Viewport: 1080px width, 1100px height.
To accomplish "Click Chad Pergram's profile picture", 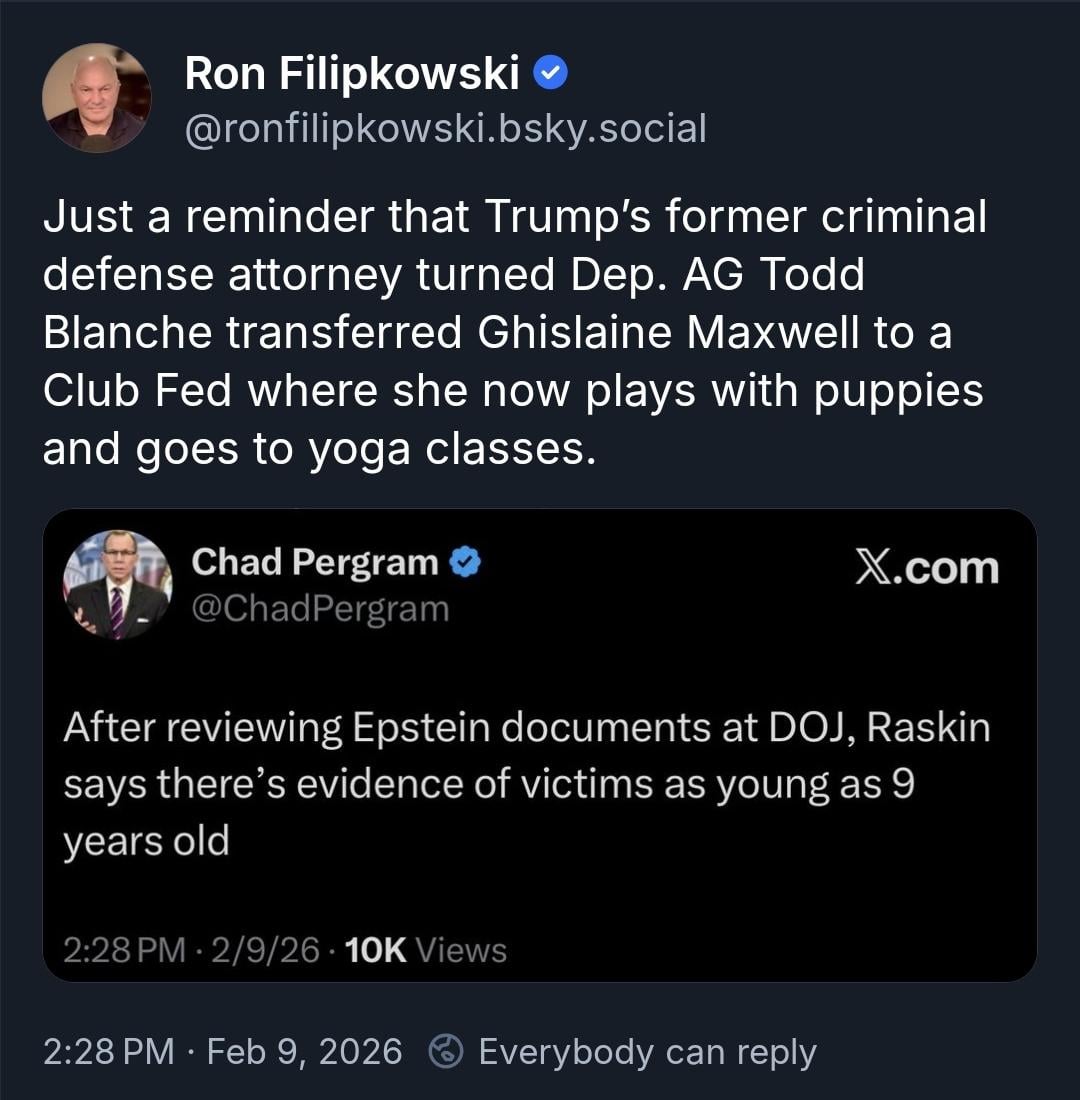I will 117,584.
